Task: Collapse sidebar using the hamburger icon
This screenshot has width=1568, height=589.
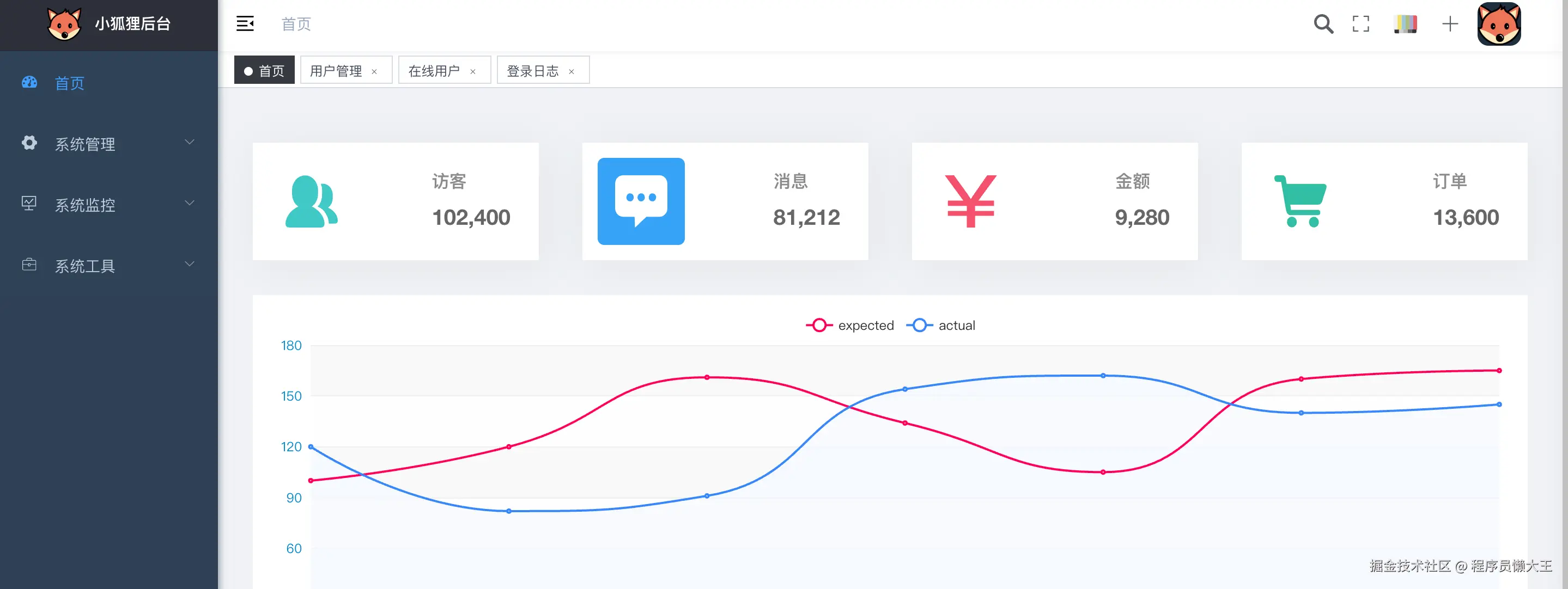Action: [x=245, y=24]
